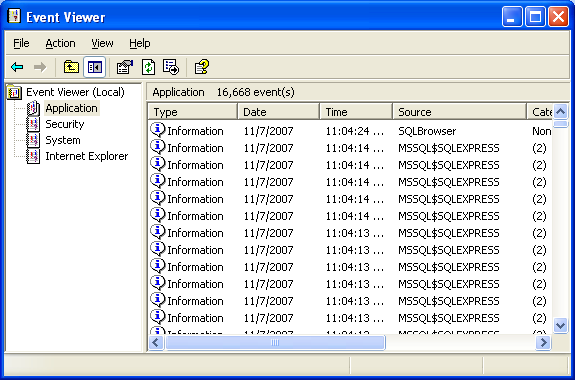Click scroll right arrow of event list
Screen dimensions: 575x380
click(x=543, y=343)
